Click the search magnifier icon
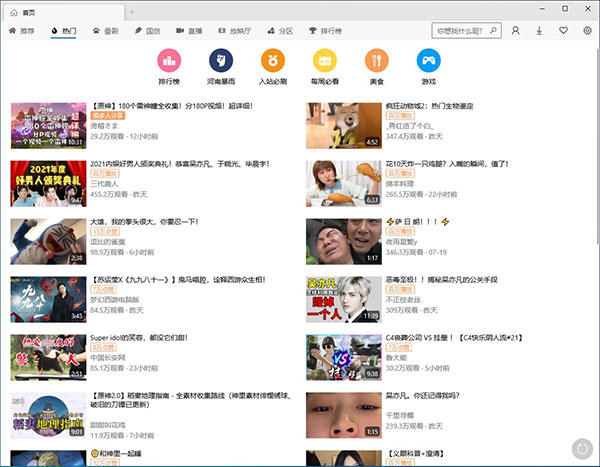This screenshot has height=467, width=600. click(x=490, y=31)
